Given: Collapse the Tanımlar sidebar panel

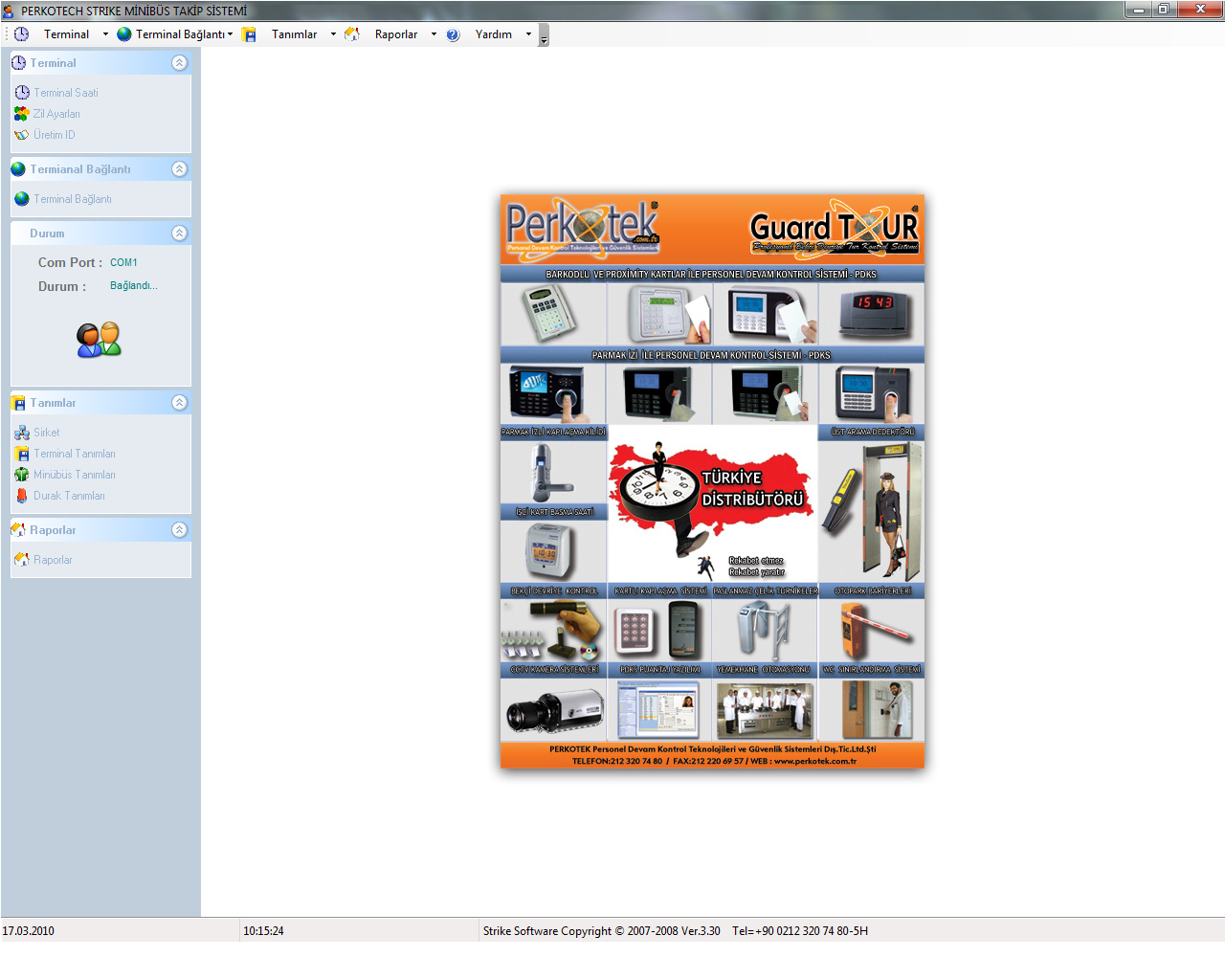Looking at the screenshot, I should coord(179,403).
